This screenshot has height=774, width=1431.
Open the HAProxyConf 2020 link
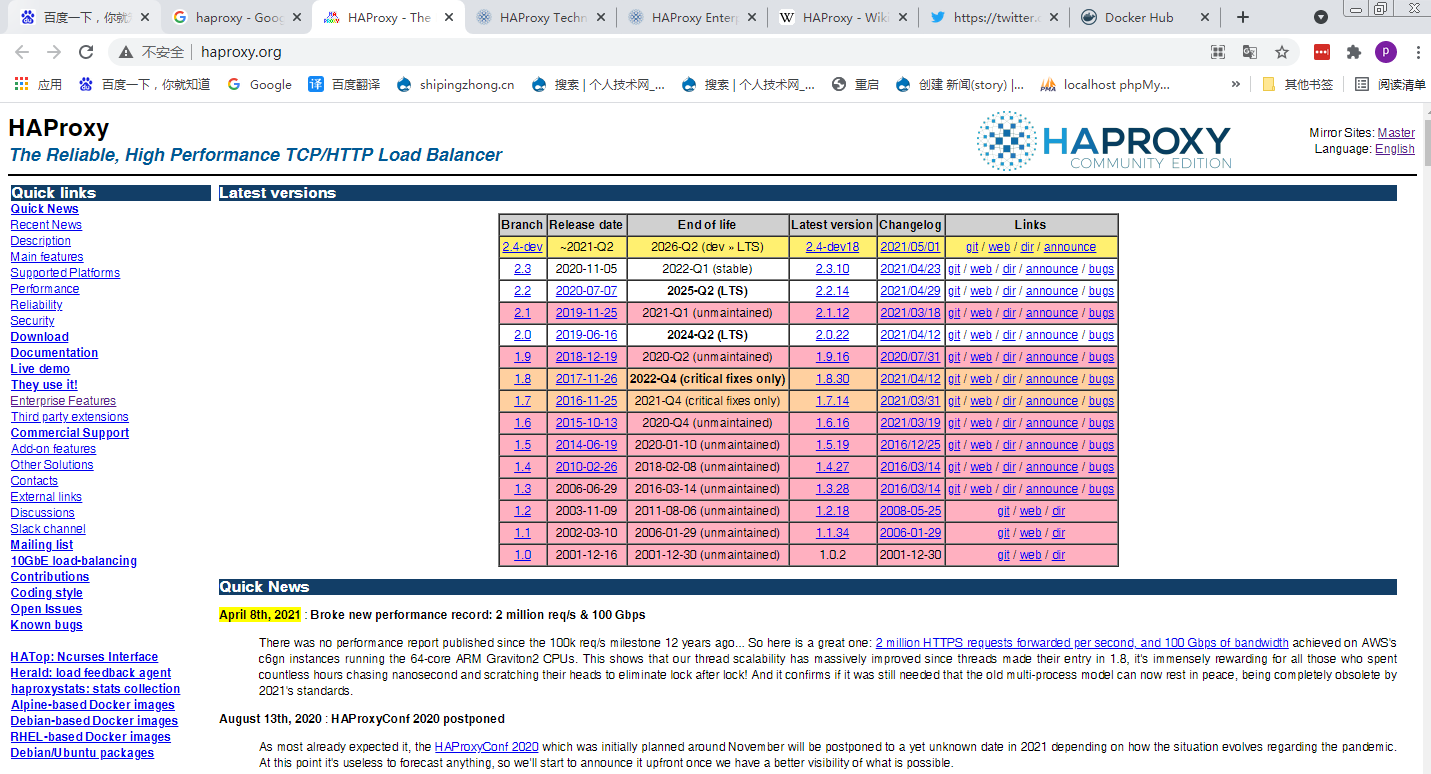486,746
